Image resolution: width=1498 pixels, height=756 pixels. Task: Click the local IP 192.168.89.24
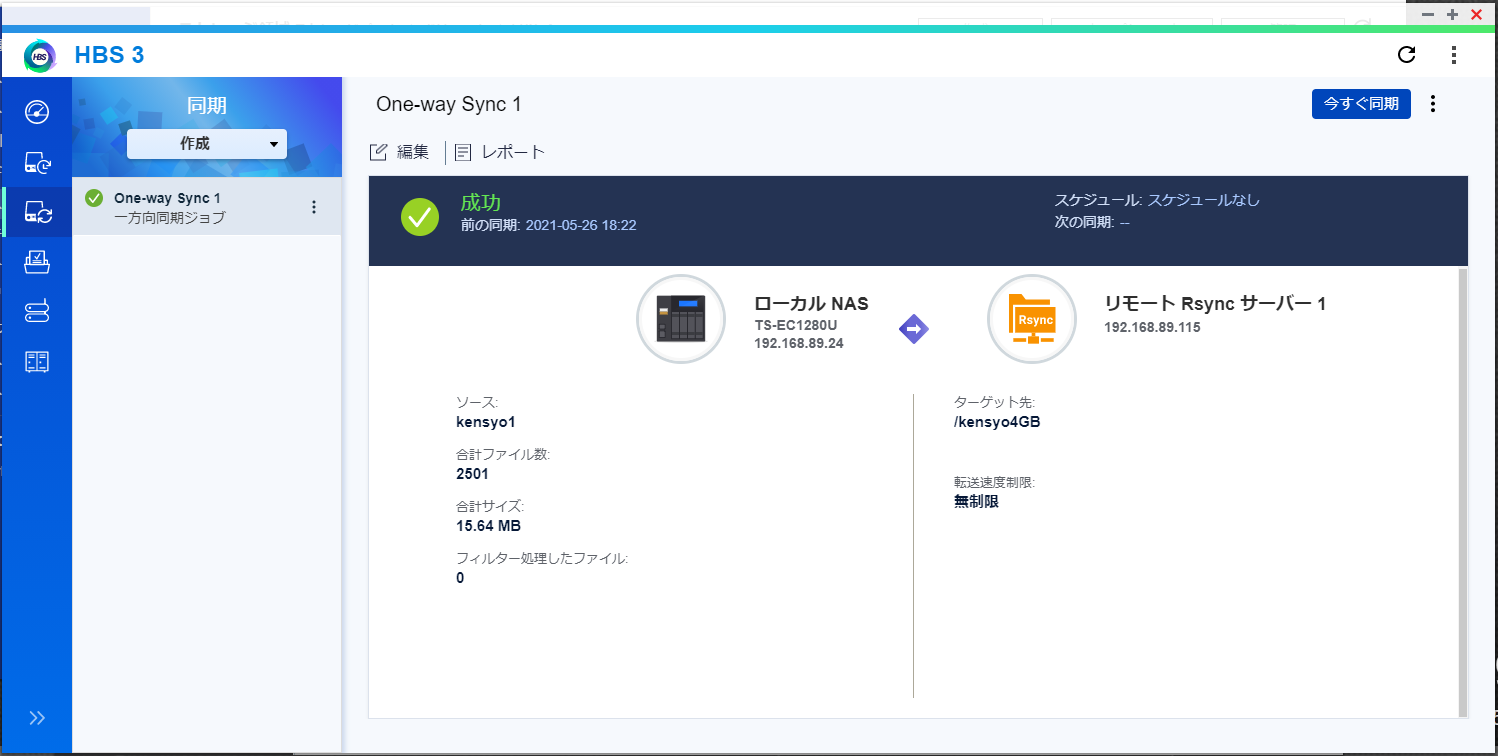coord(801,343)
